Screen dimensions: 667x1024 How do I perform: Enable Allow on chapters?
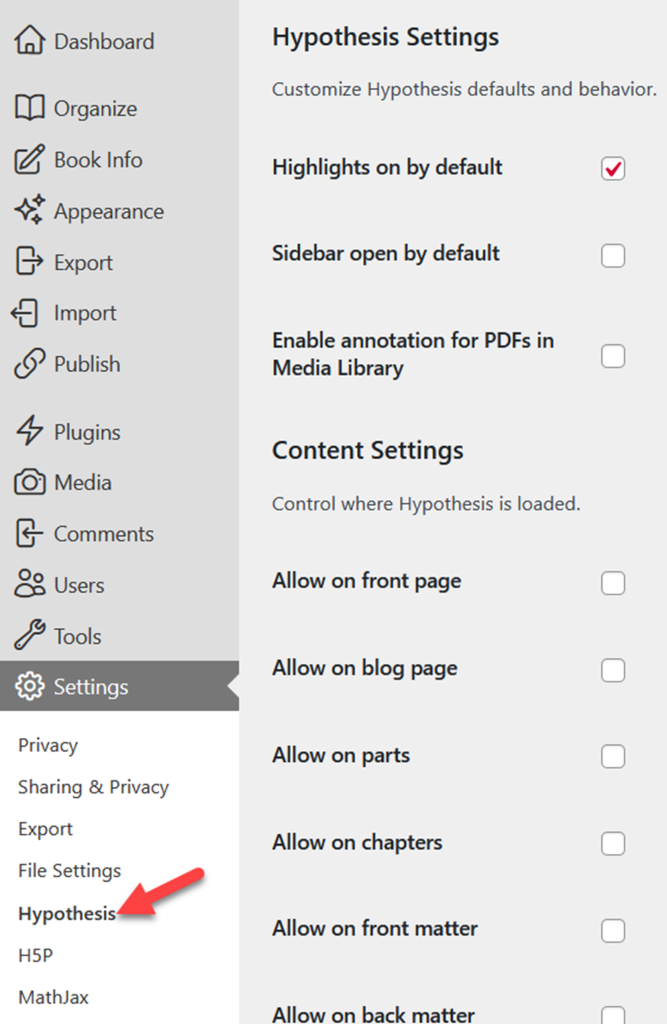click(613, 844)
